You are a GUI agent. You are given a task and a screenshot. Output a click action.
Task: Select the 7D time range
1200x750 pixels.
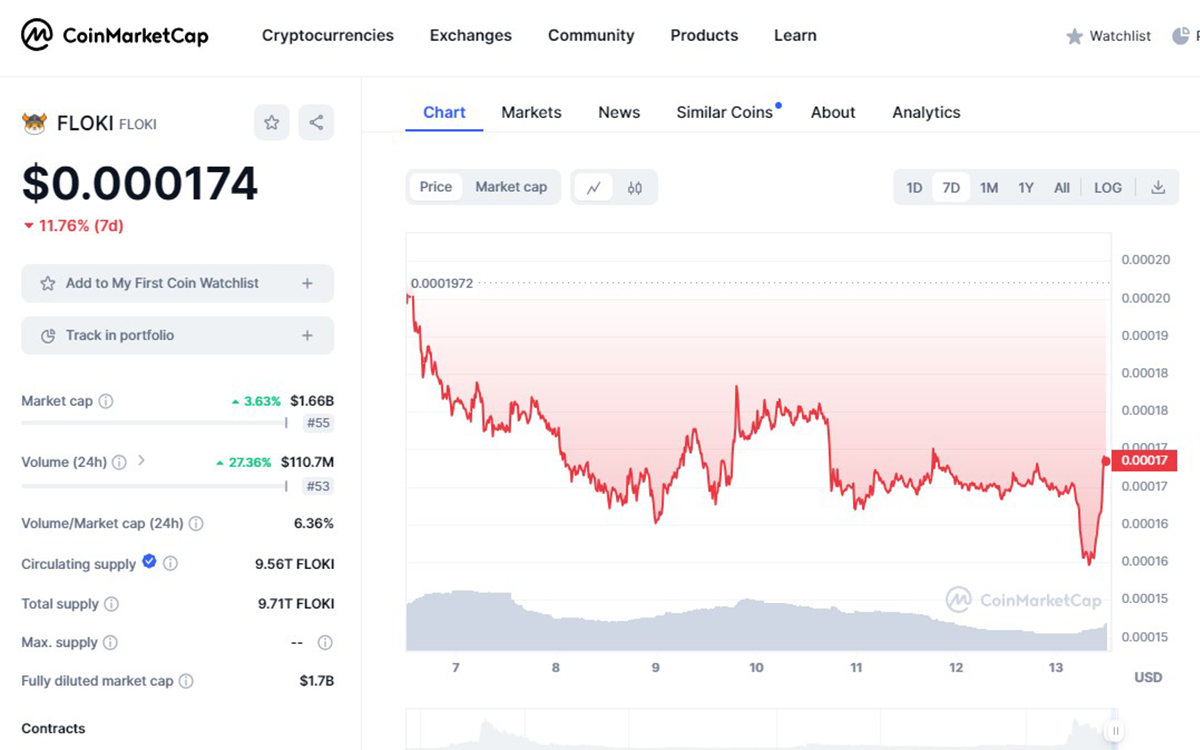pyautogui.click(x=951, y=187)
